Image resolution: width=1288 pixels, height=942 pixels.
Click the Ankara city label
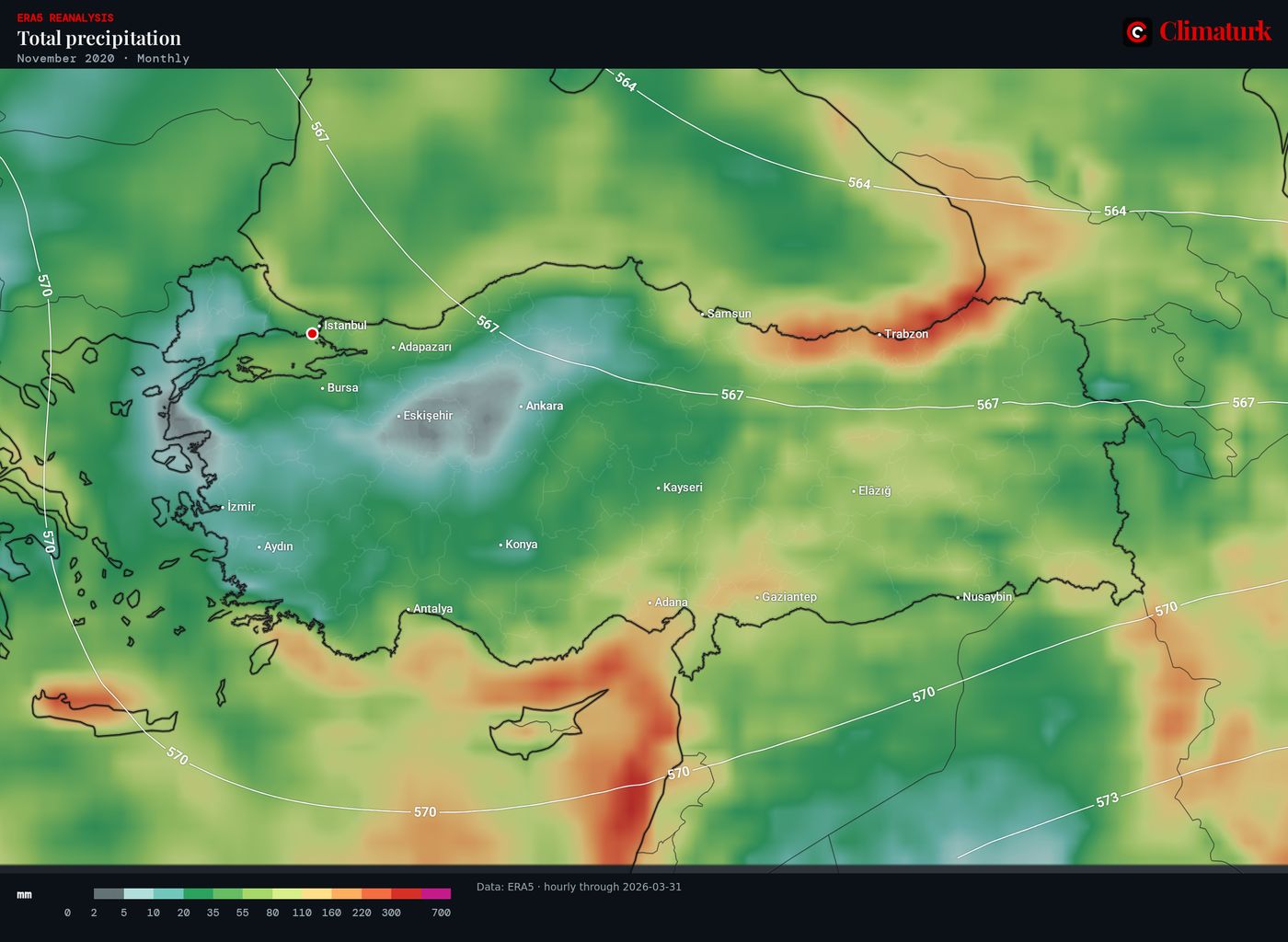click(x=544, y=406)
